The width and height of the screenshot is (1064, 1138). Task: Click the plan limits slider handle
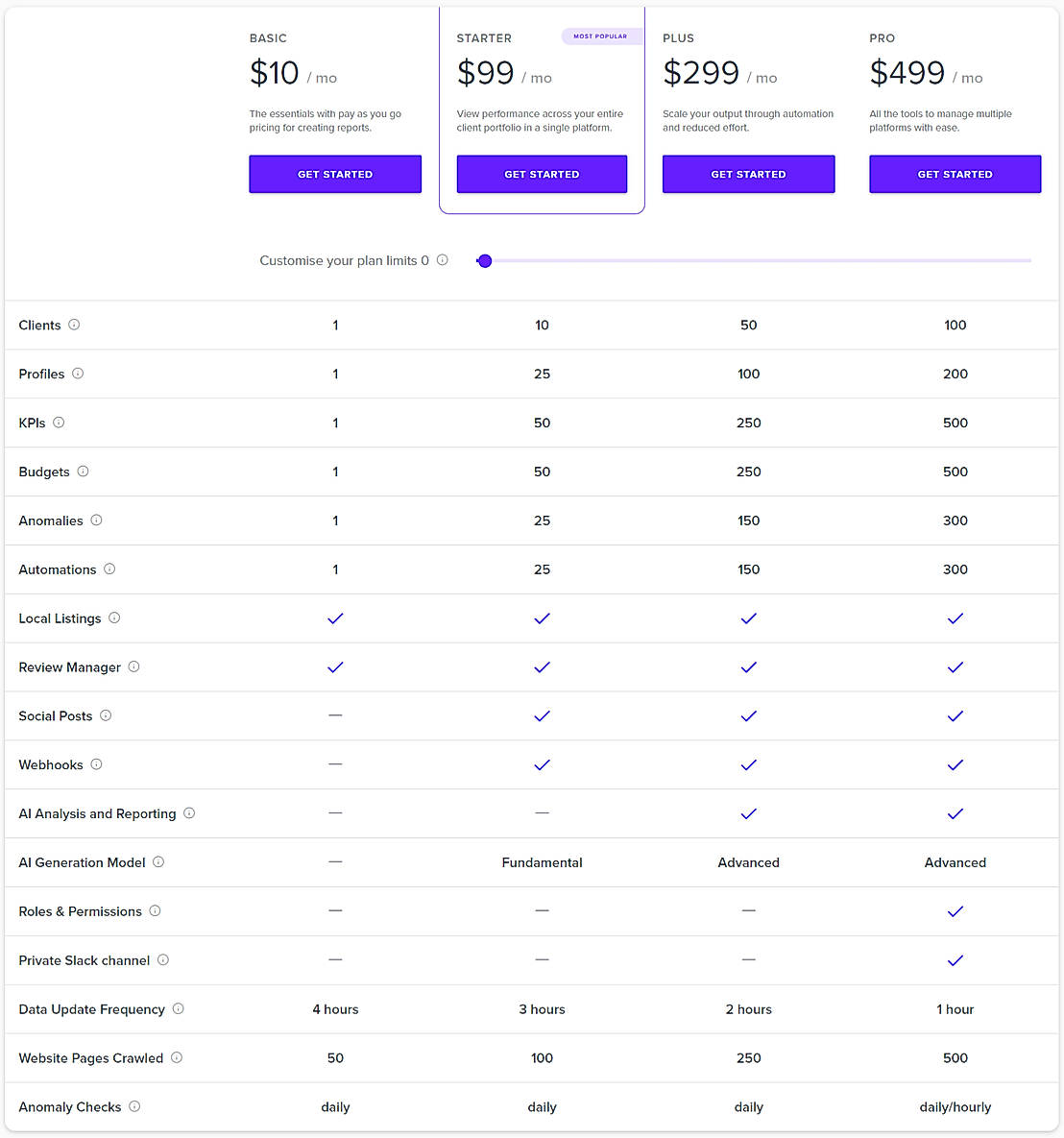tap(485, 261)
